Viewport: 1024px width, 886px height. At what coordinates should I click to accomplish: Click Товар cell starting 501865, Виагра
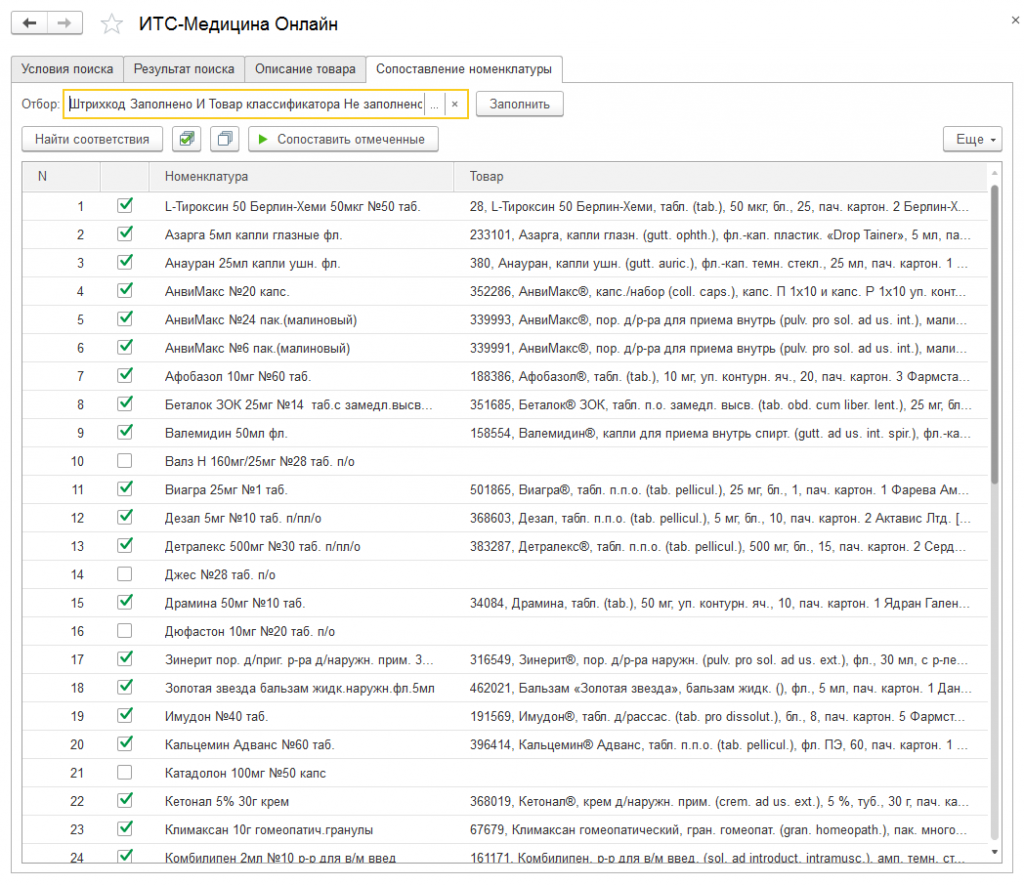[721, 489]
